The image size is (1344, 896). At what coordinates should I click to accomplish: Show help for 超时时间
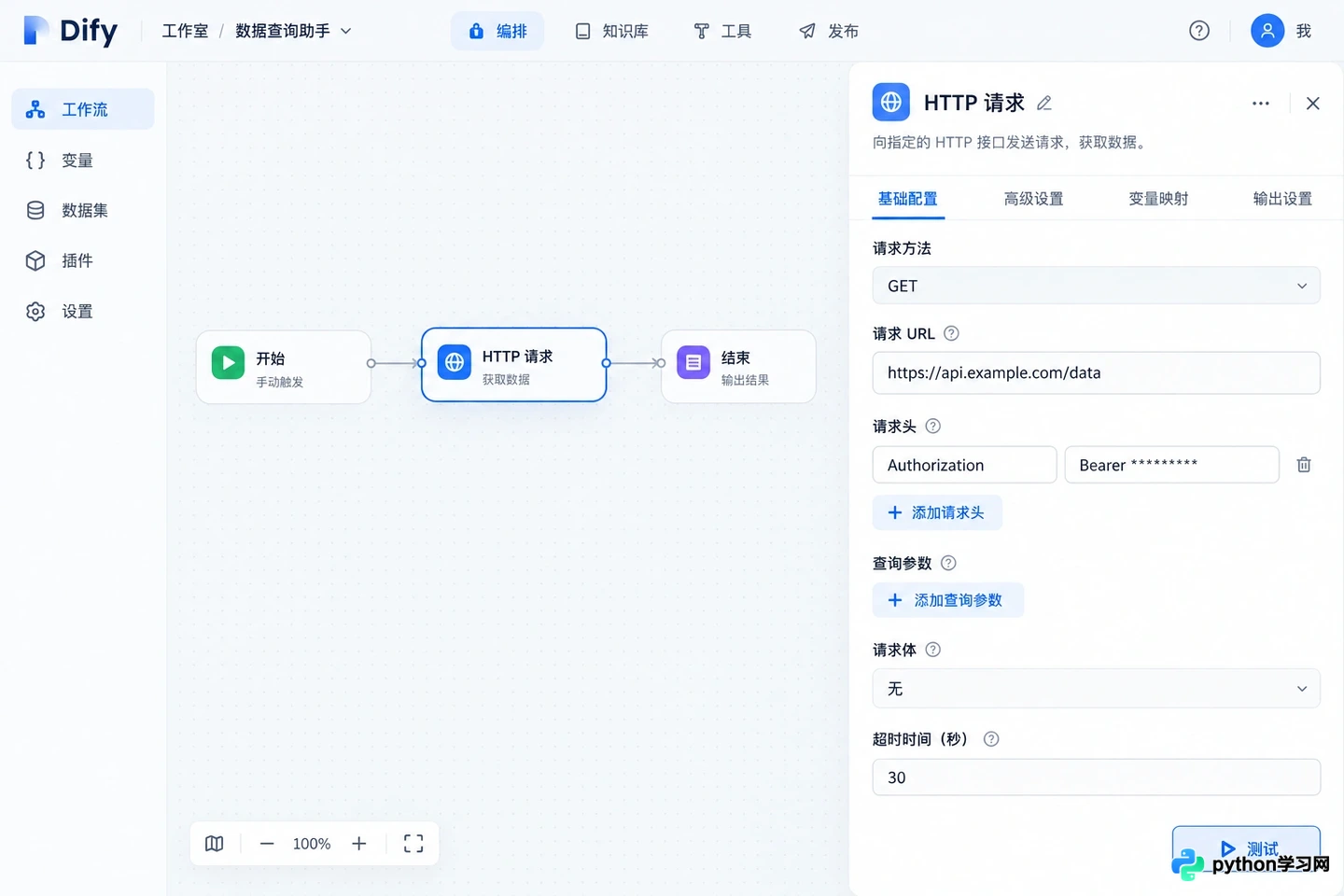[x=991, y=739]
